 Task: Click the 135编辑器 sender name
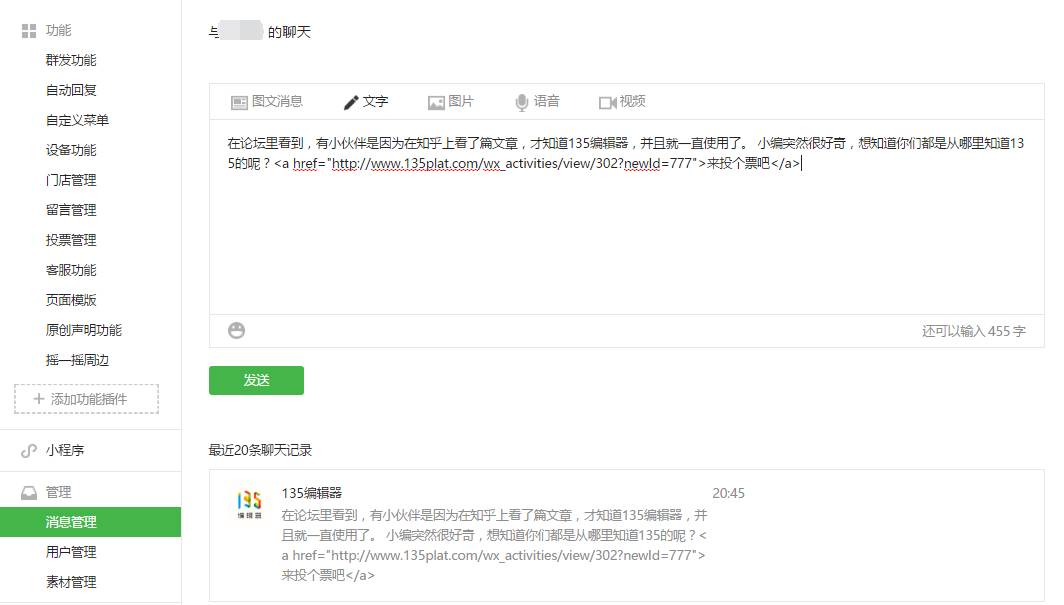[312, 493]
